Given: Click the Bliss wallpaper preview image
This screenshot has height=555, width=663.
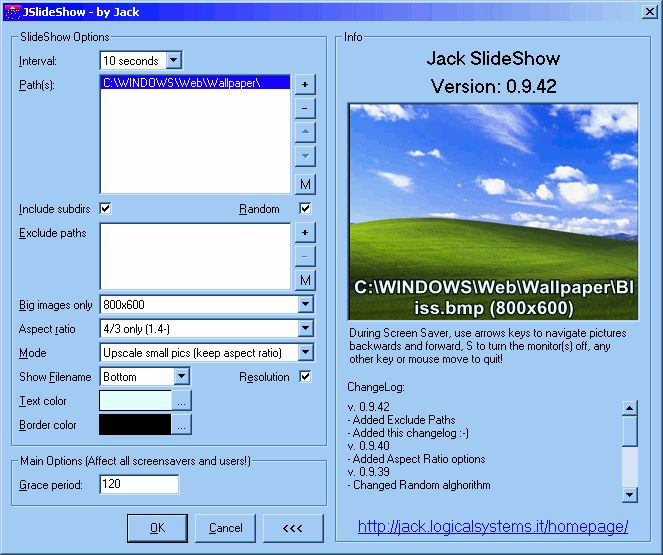Looking at the screenshot, I should click(493, 211).
